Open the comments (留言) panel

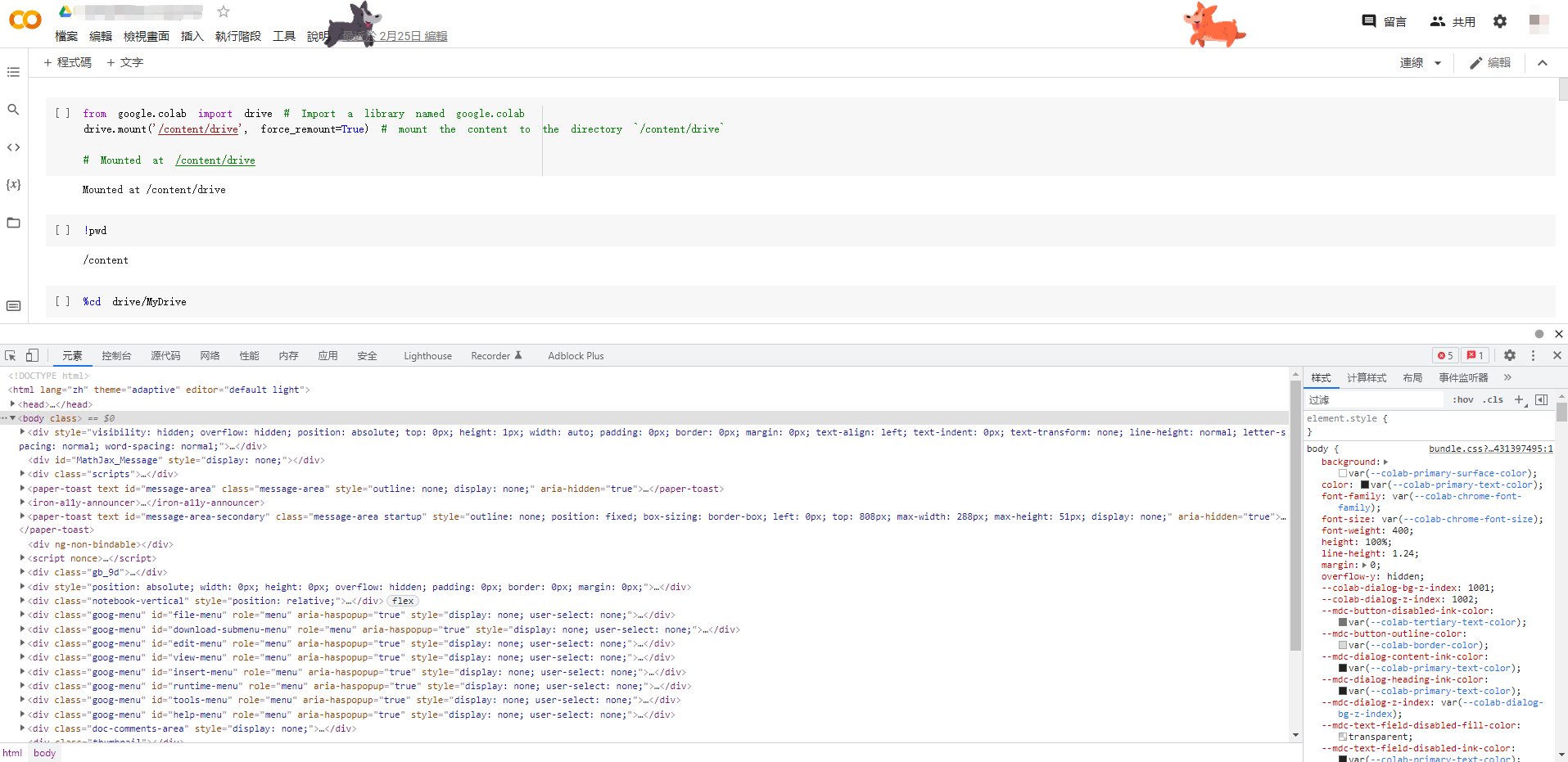pos(1384,21)
